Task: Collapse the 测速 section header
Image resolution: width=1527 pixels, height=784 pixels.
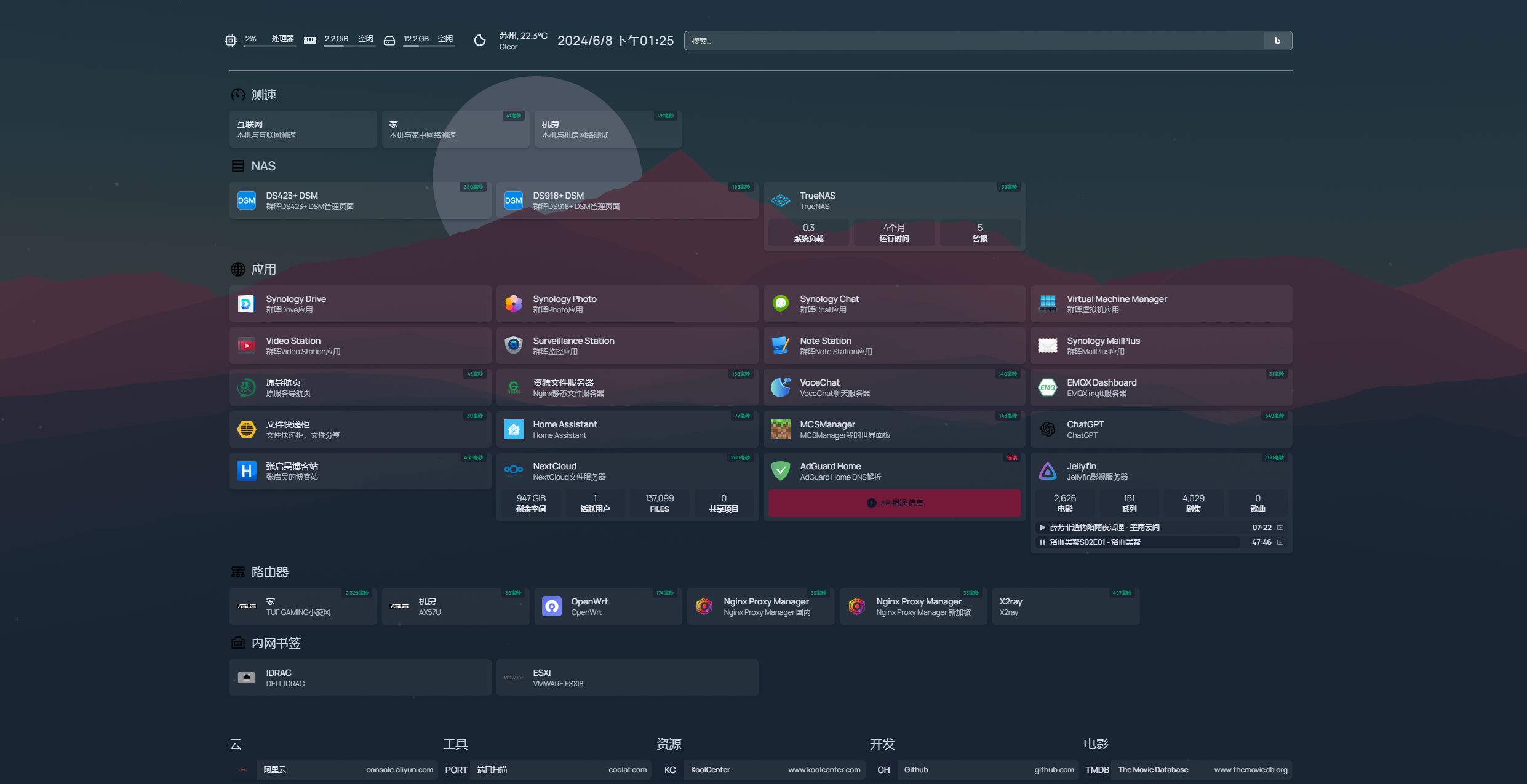Action: (254, 95)
